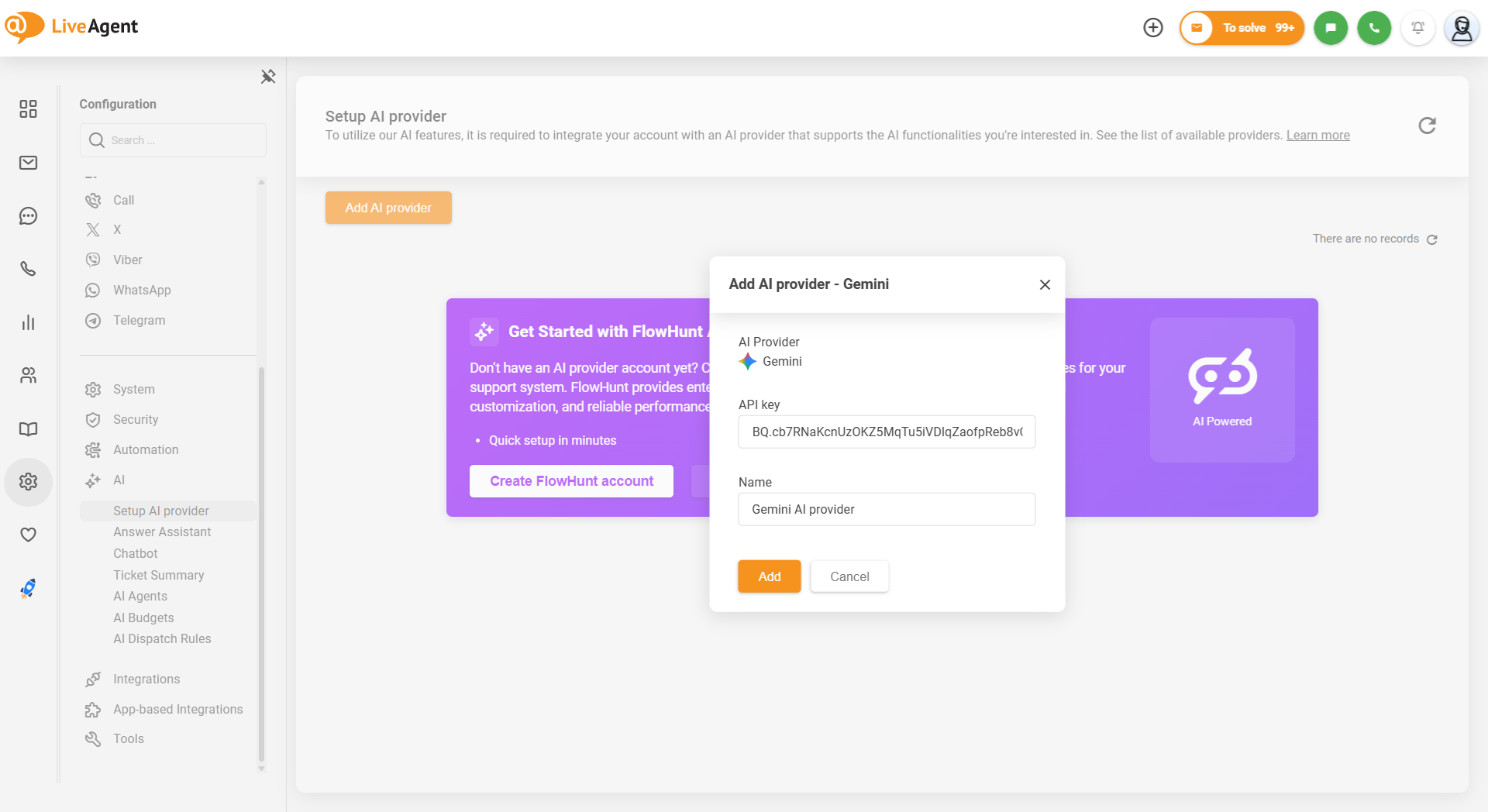Click the rocket icon in sidebar
The height and width of the screenshot is (812, 1488).
coord(29,589)
